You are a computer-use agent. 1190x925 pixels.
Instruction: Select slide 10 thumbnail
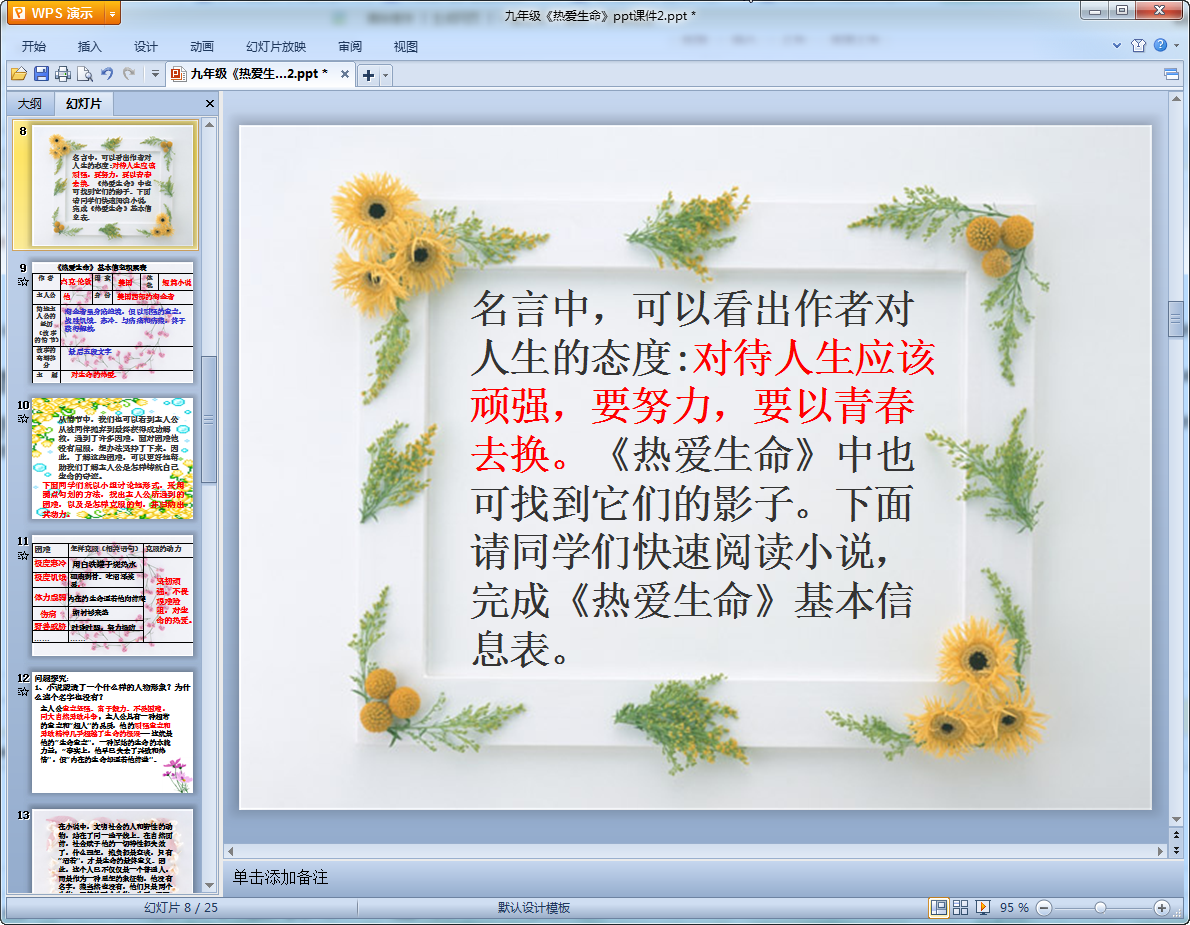[112, 458]
